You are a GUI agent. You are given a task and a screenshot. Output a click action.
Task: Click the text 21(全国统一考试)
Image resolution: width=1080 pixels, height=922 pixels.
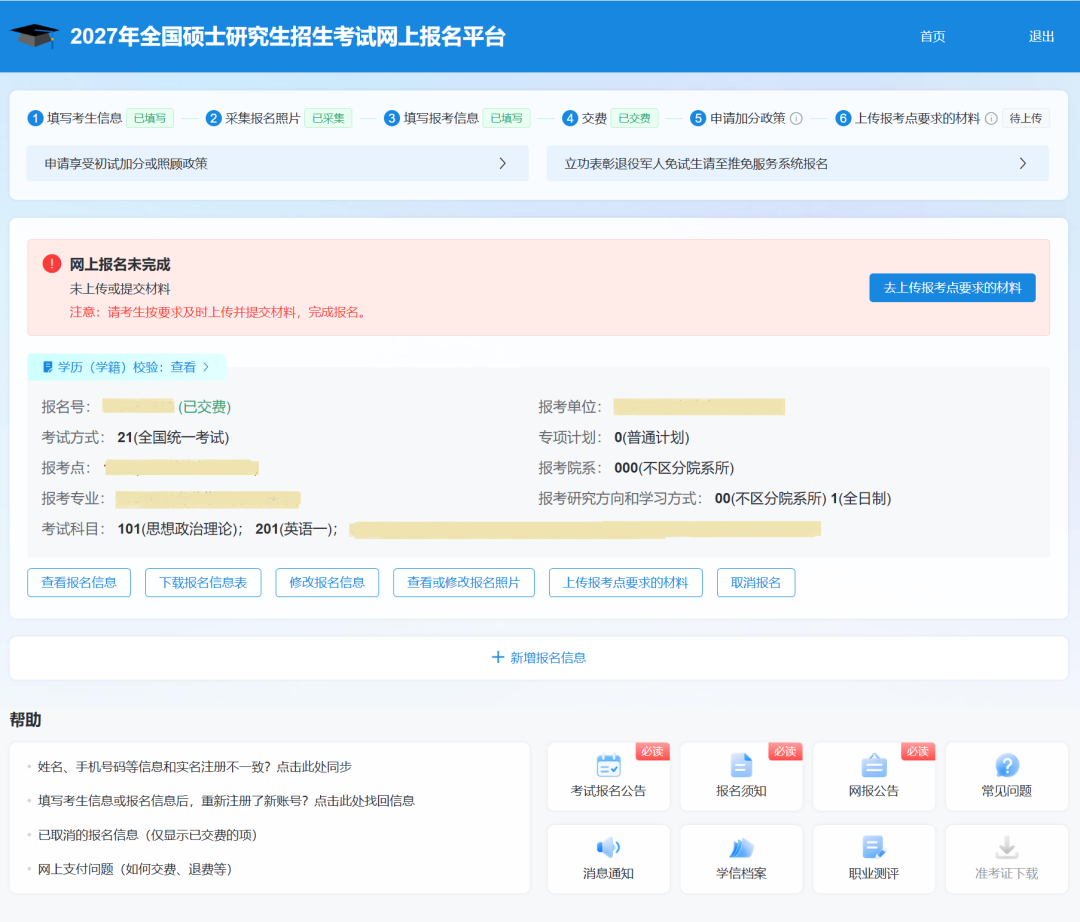[x=174, y=437]
